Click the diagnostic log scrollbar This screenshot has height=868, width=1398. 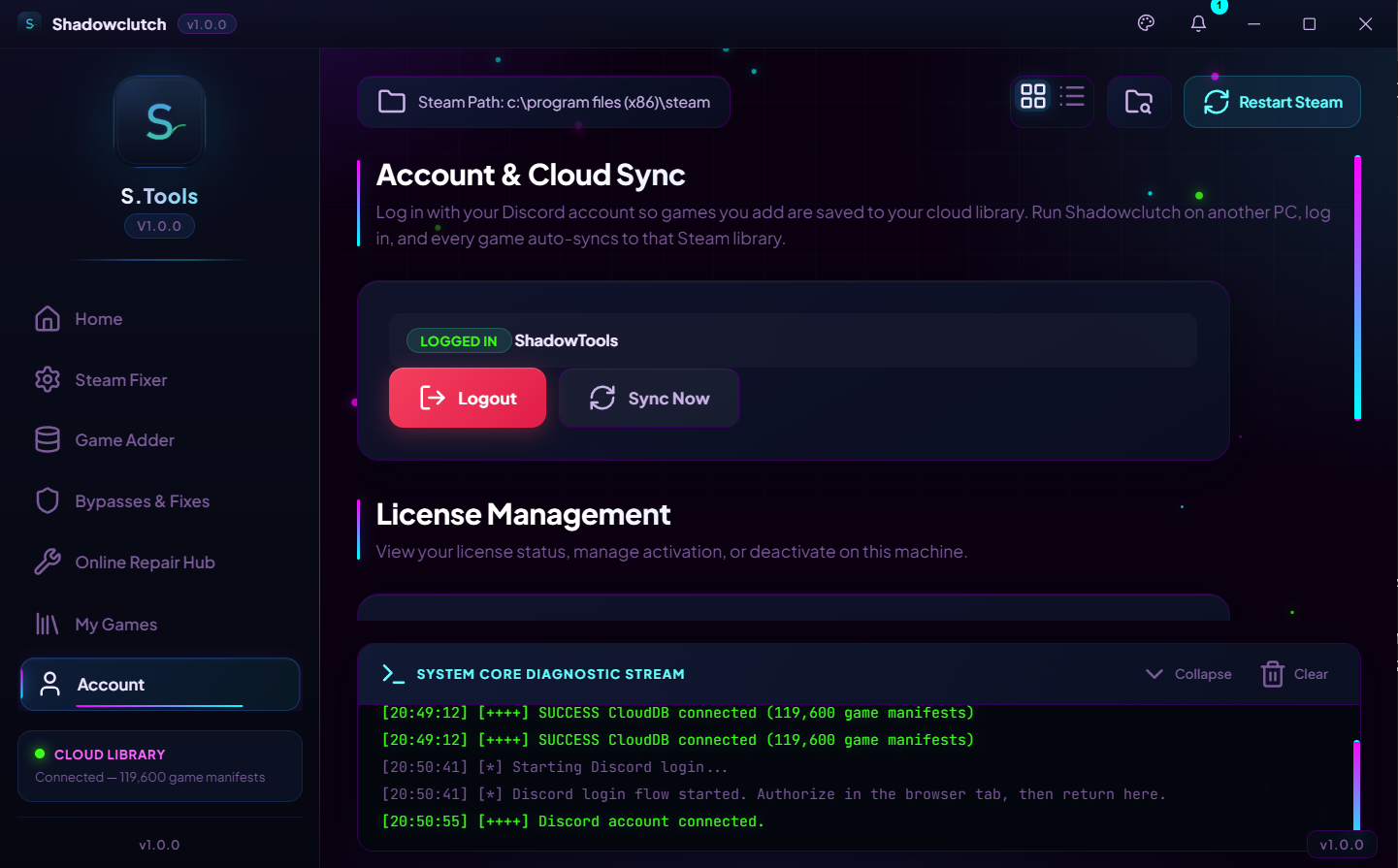(1356, 786)
